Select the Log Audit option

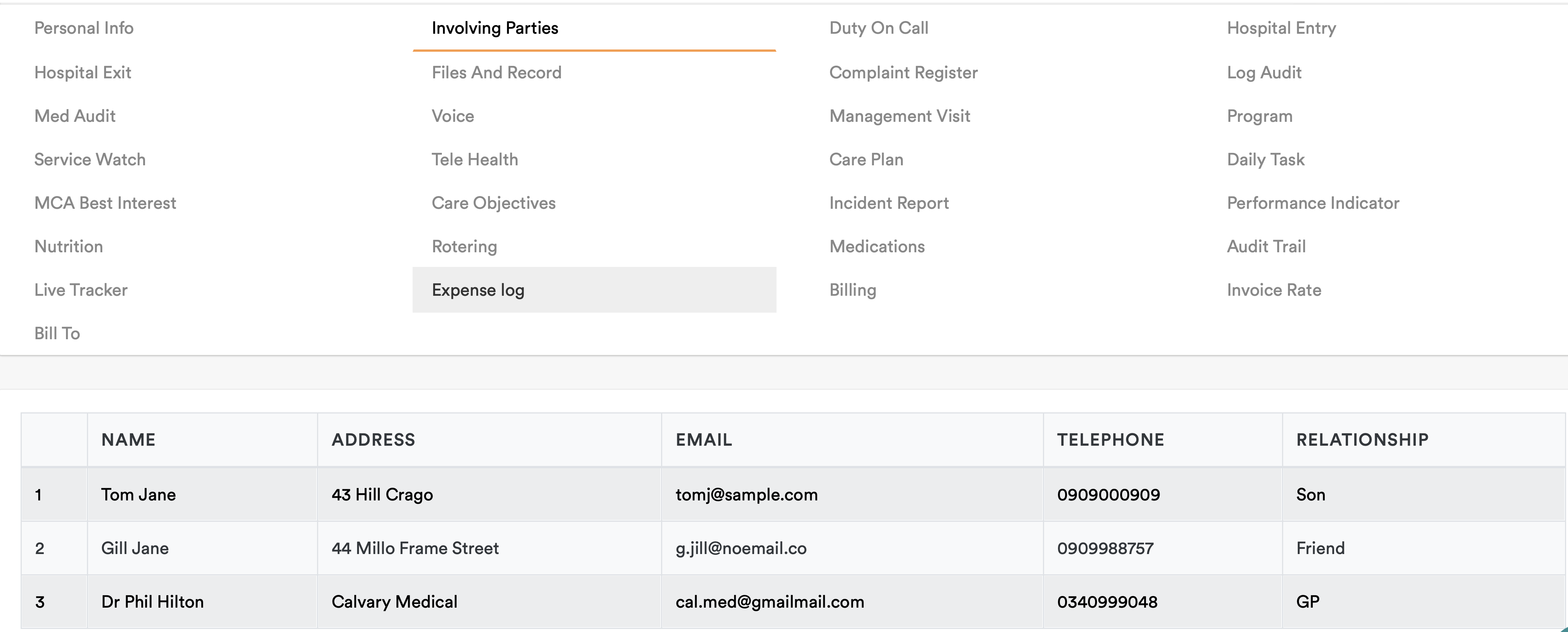[1264, 72]
